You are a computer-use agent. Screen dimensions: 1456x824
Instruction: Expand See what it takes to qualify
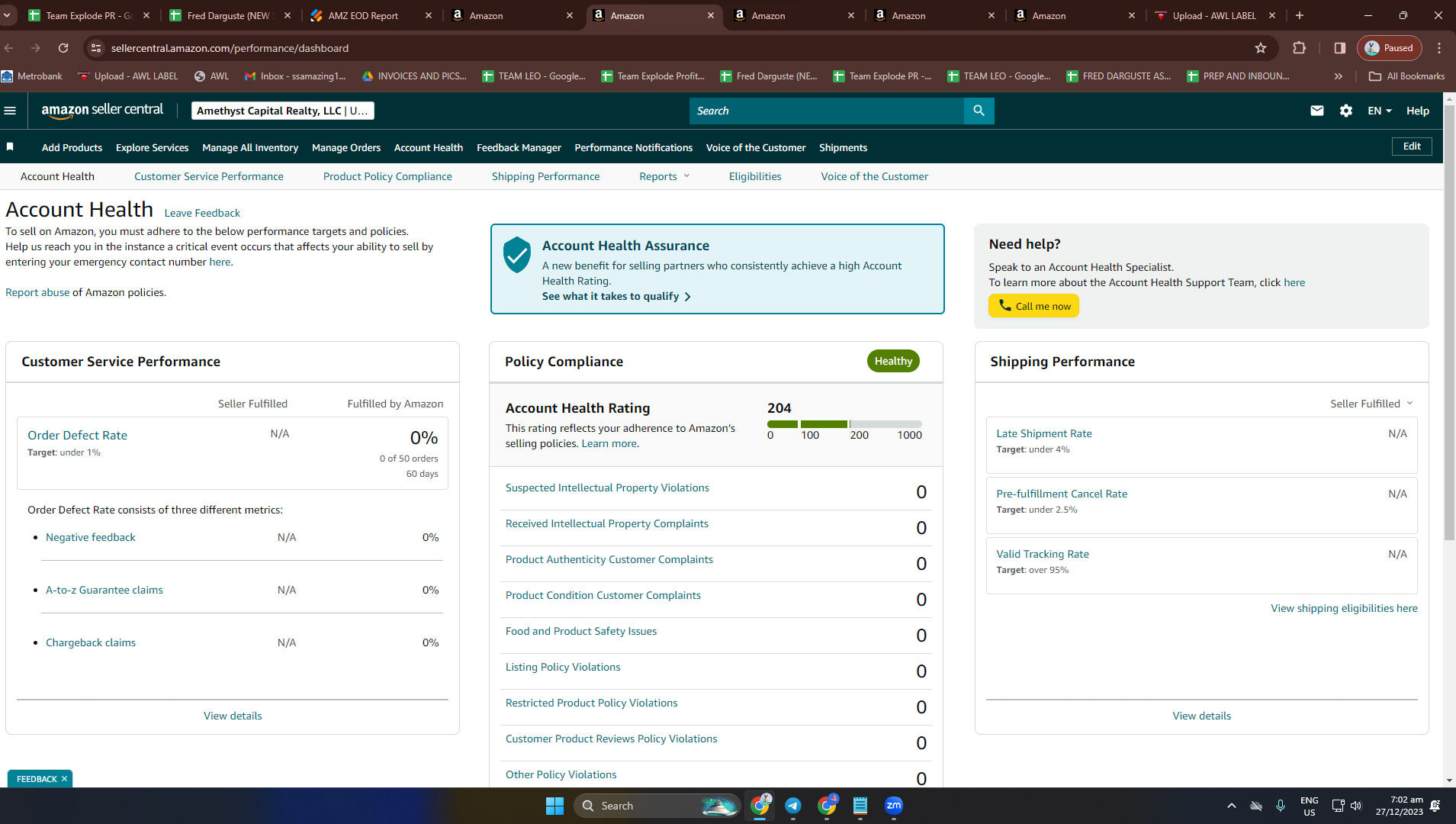click(x=616, y=296)
